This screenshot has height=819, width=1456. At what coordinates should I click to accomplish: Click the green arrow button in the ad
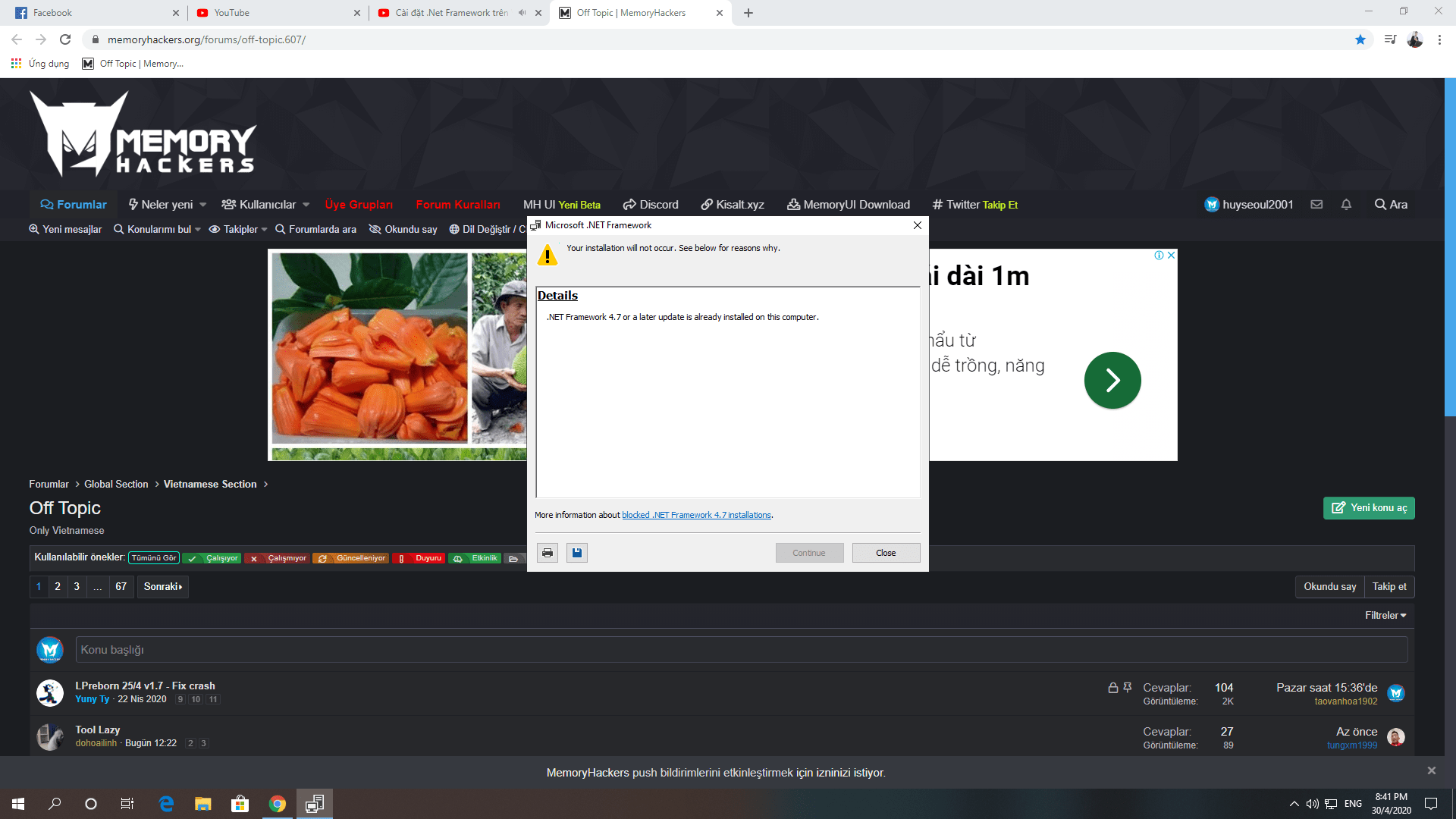(x=1112, y=380)
